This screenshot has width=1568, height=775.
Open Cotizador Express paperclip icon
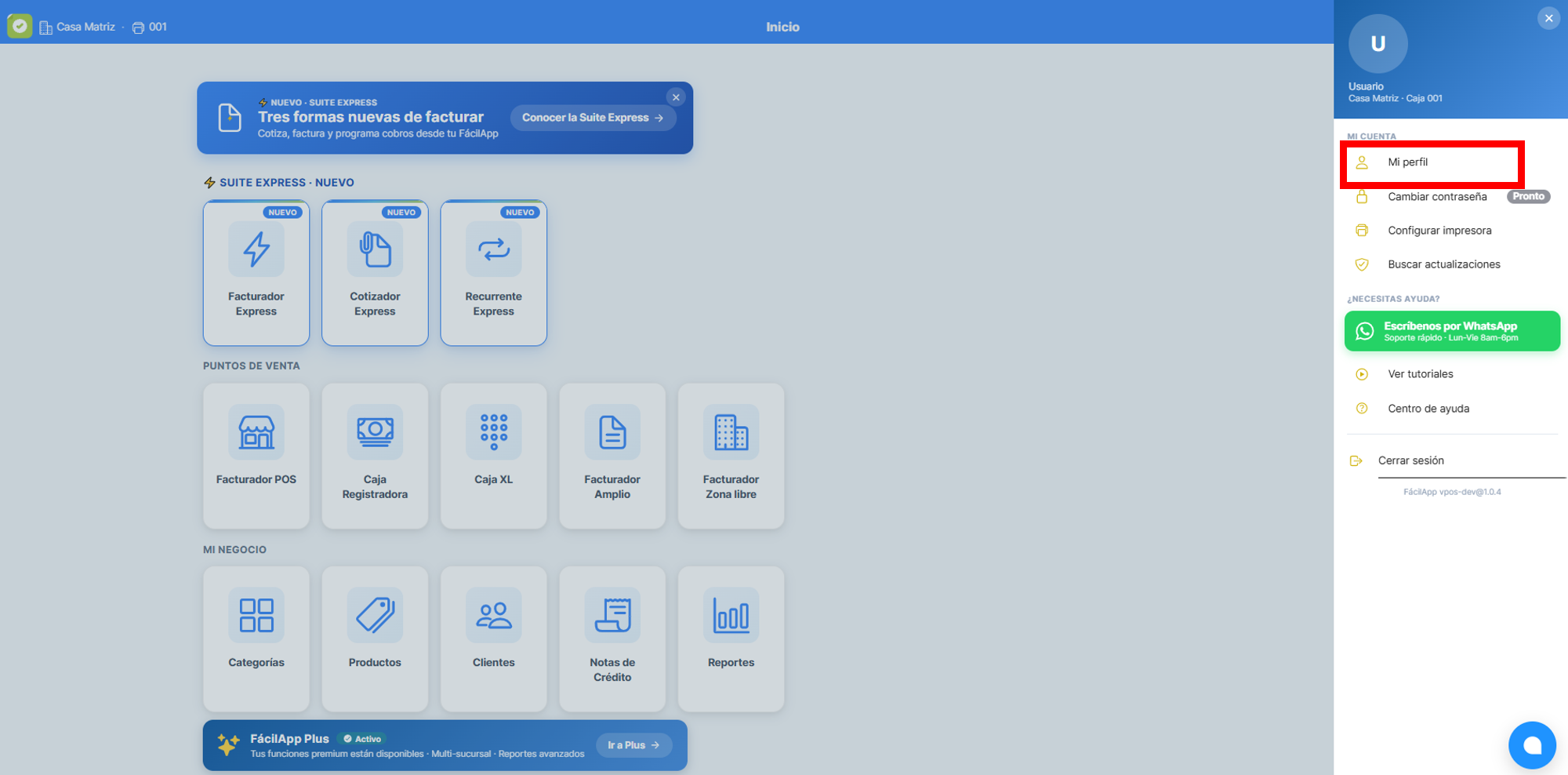(375, 249)
